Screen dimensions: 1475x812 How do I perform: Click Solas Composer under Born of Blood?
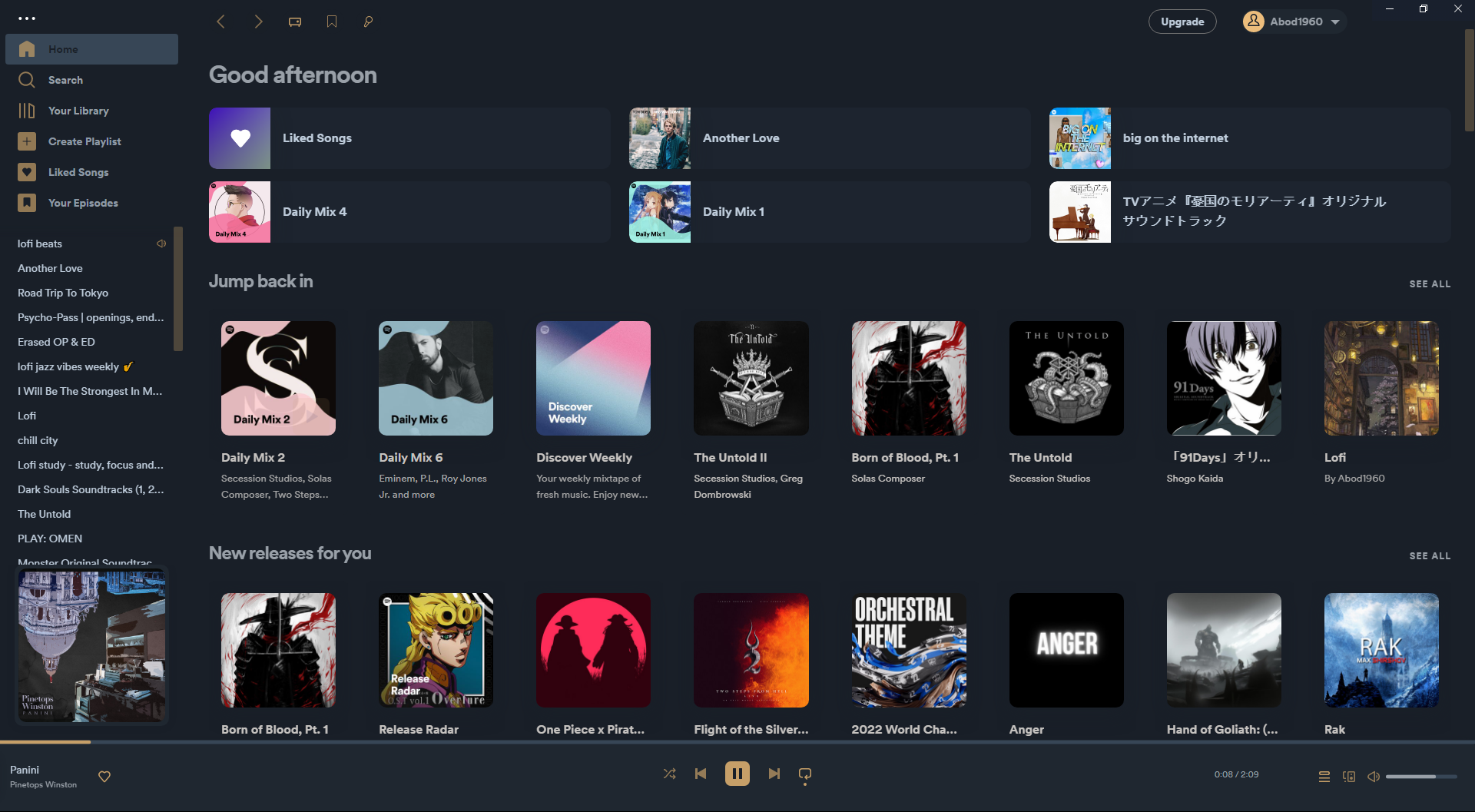coord(888,479)
